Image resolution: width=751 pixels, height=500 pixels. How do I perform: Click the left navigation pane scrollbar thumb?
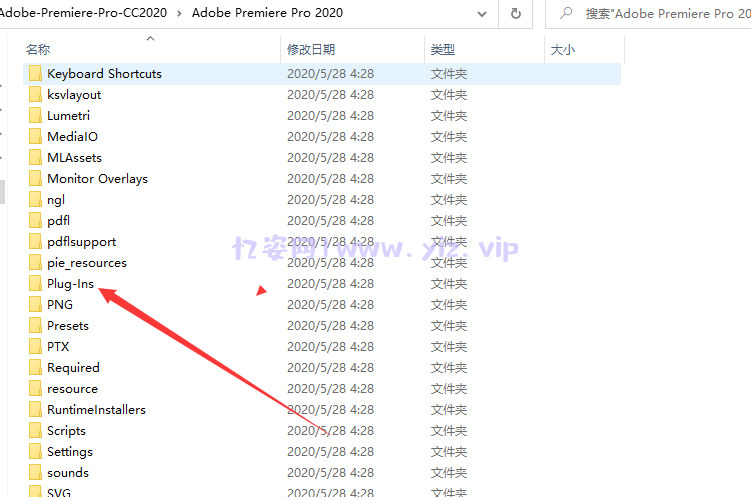tap(2, 192)
